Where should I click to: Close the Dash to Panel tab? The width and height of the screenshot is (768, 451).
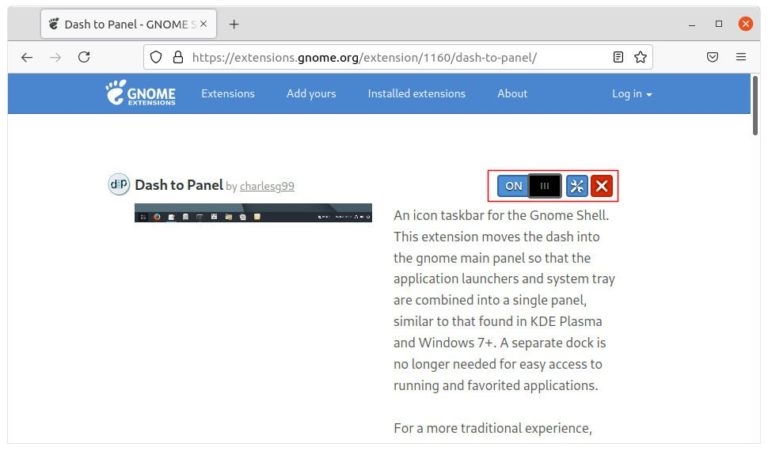click(204, 24)
